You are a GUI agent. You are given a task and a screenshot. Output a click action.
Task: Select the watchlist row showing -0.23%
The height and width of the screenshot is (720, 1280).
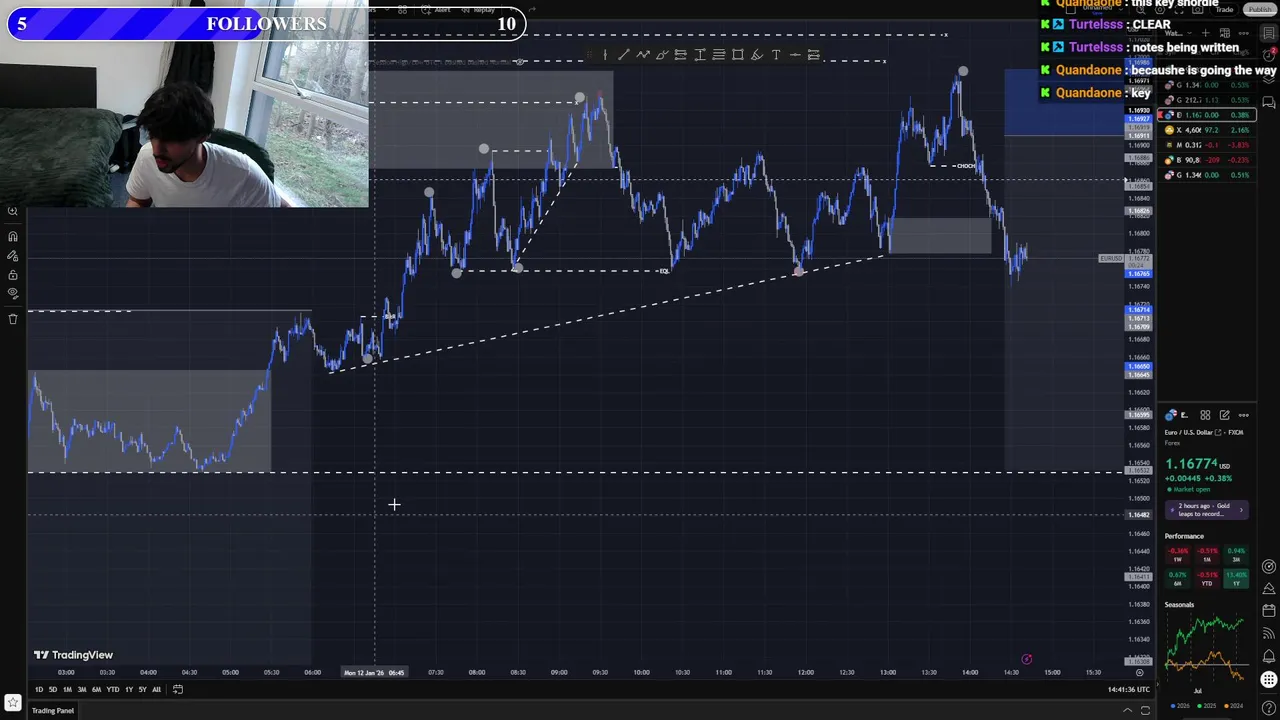pyautogui.click(x=1207, y=160)
